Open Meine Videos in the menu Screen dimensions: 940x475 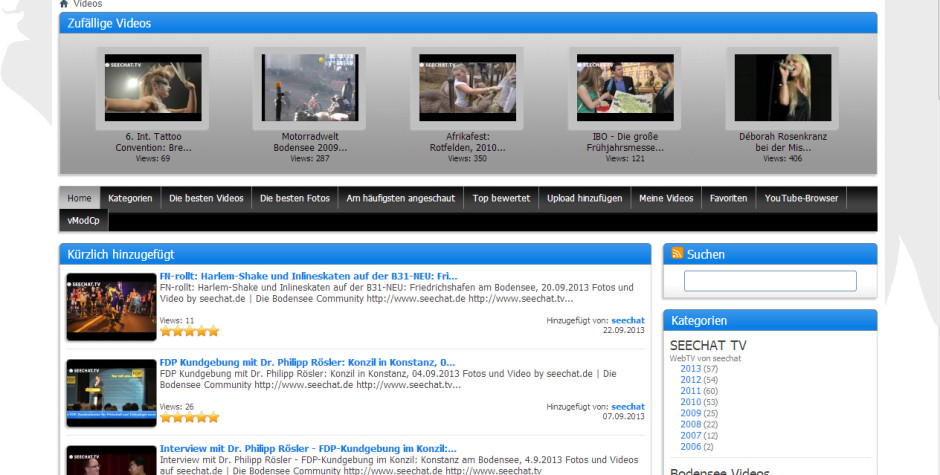(666, 198)
